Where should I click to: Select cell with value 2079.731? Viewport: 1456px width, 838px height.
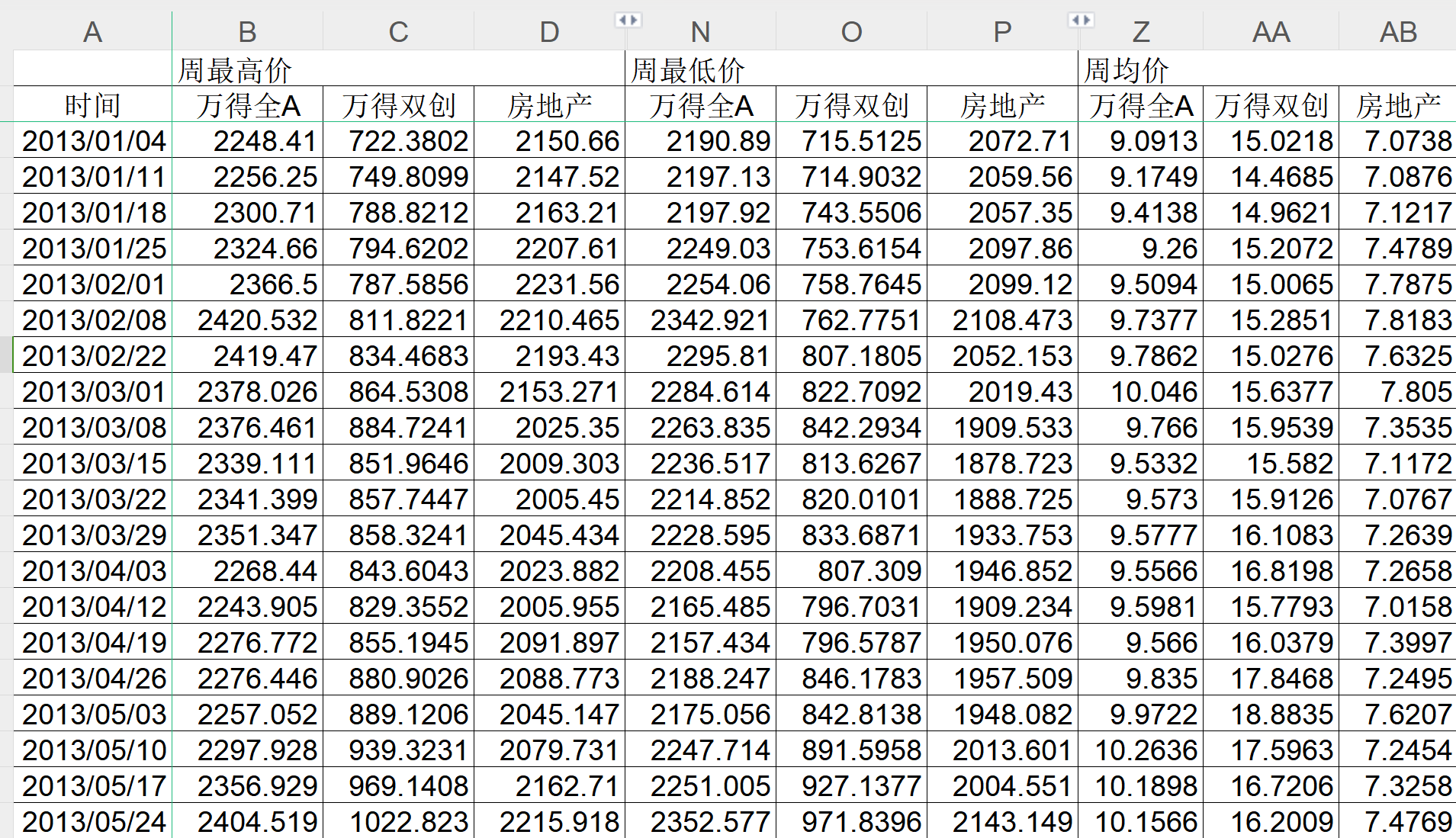coord(549,750)
